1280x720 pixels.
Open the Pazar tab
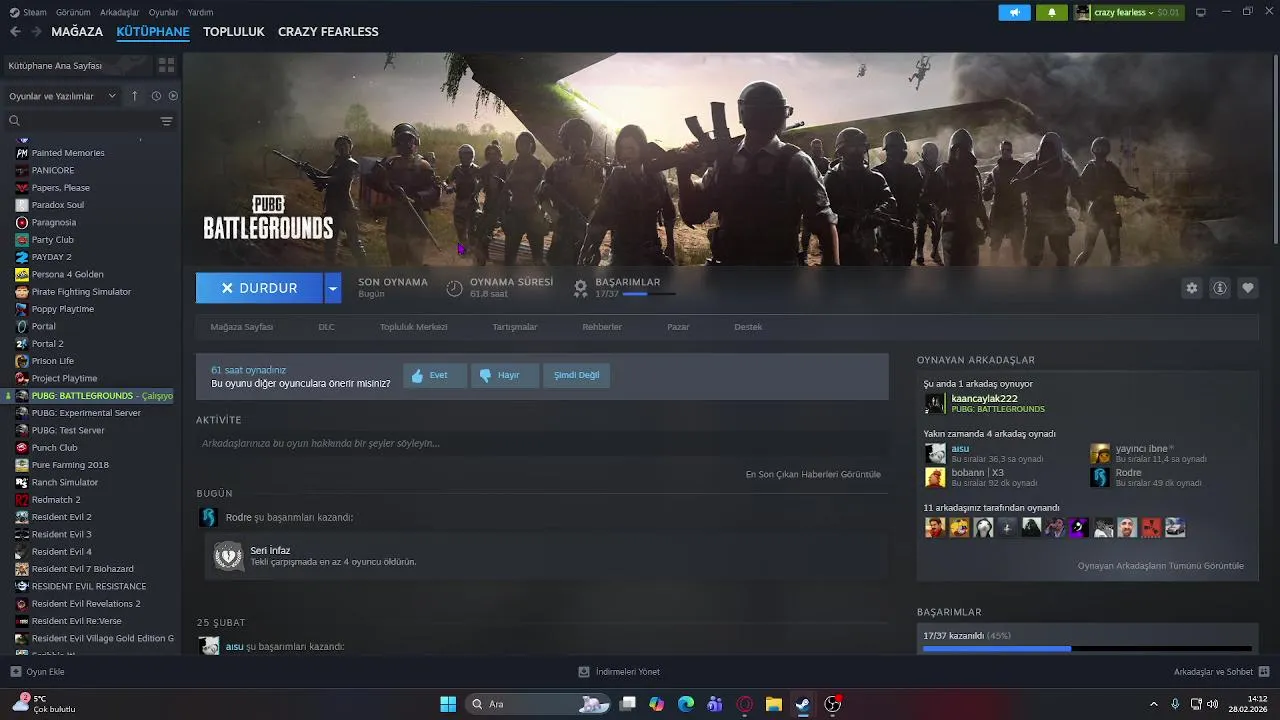click(678, 327)
